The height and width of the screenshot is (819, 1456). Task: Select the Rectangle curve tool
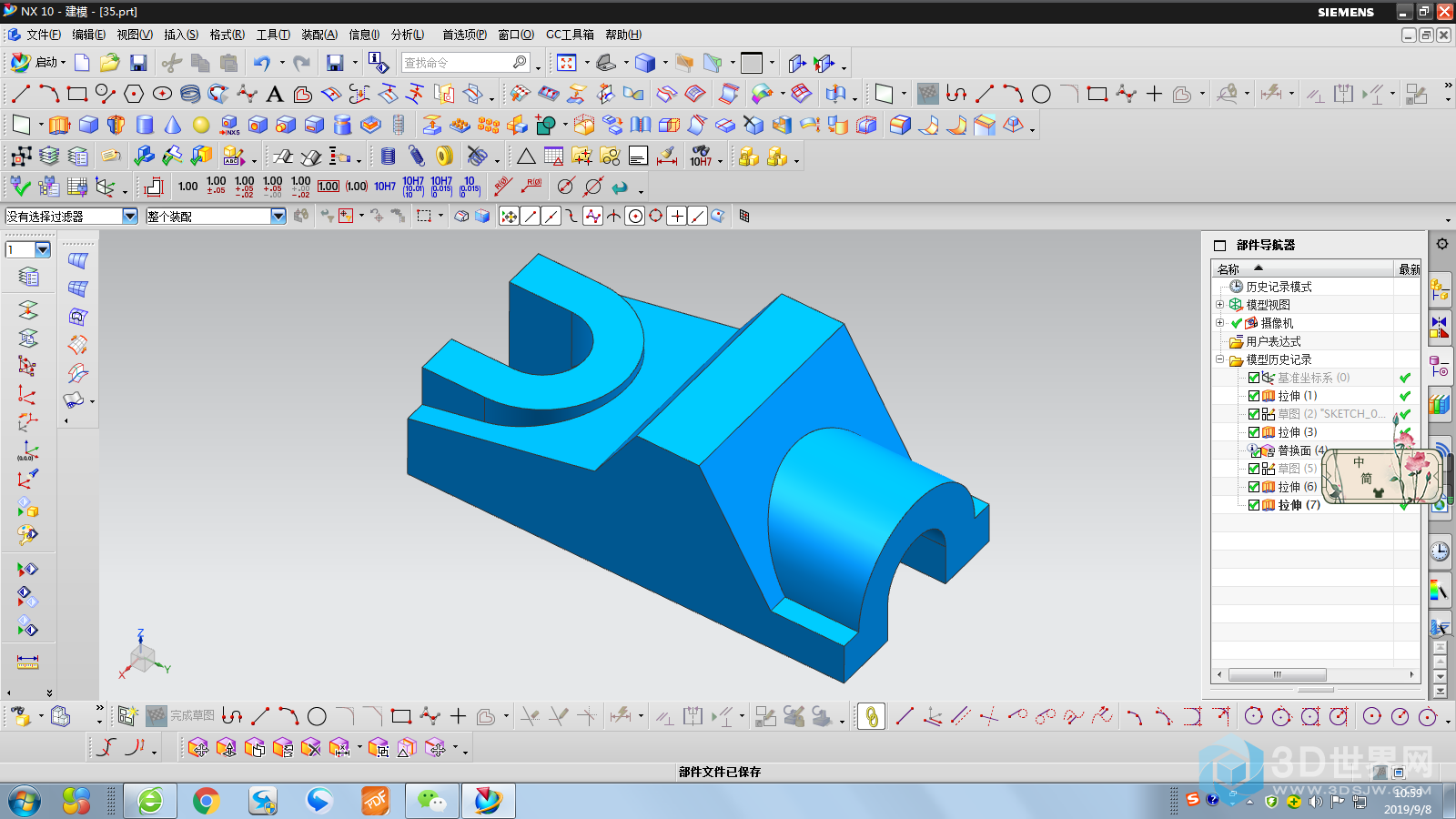tap(77, 94)
